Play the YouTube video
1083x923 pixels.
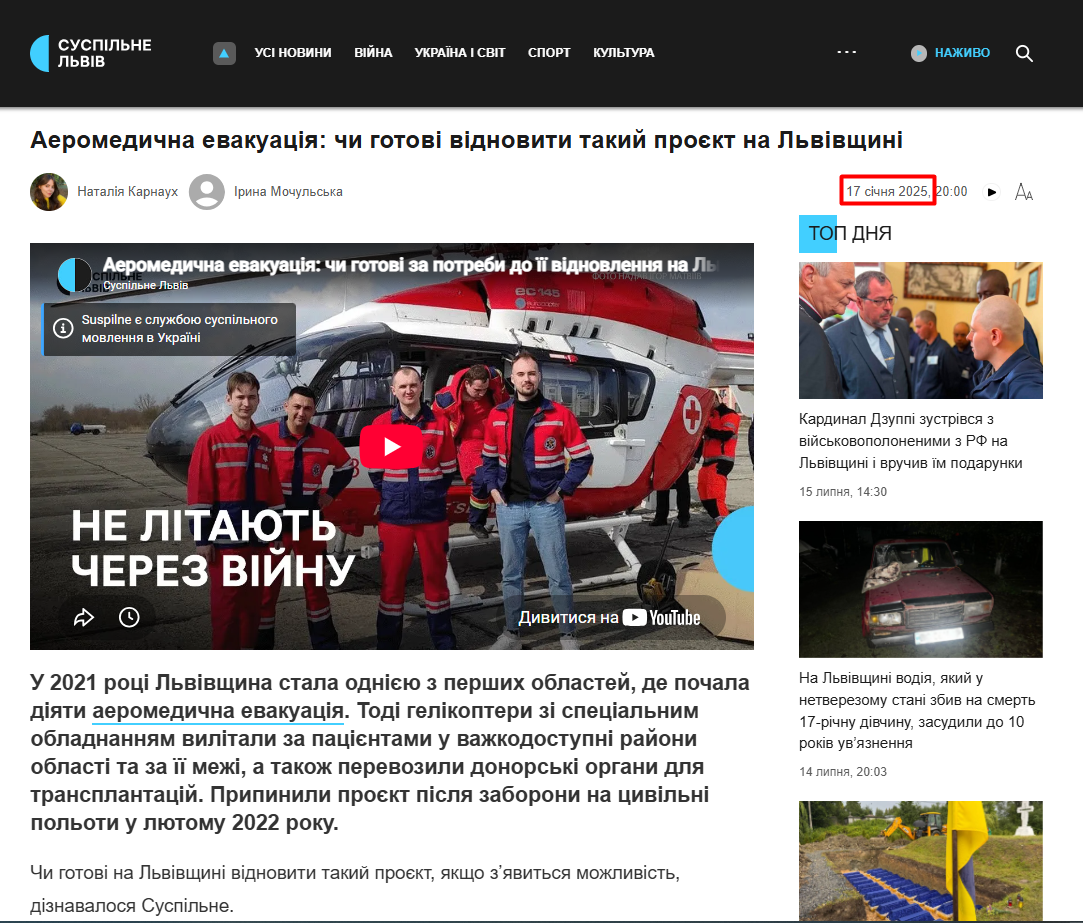point(392,446)
